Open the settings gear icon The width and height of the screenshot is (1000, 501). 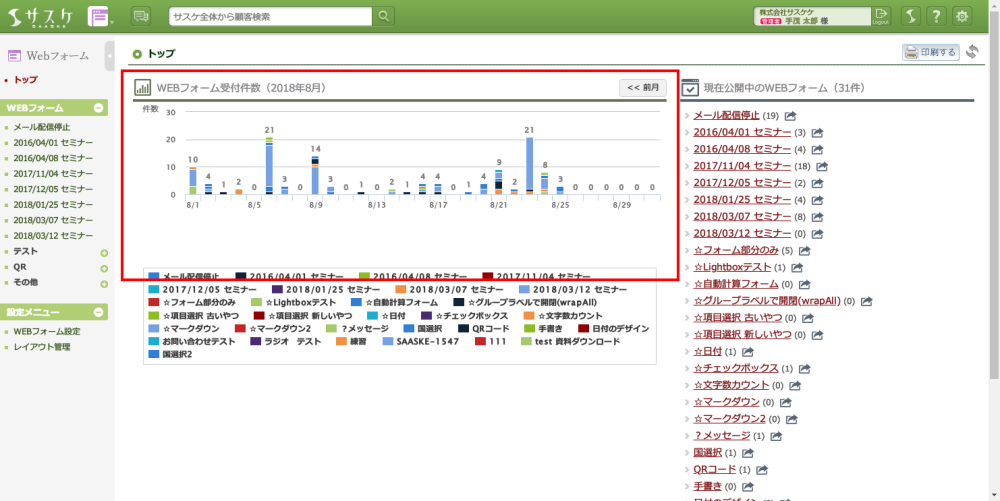coord(962,16)
